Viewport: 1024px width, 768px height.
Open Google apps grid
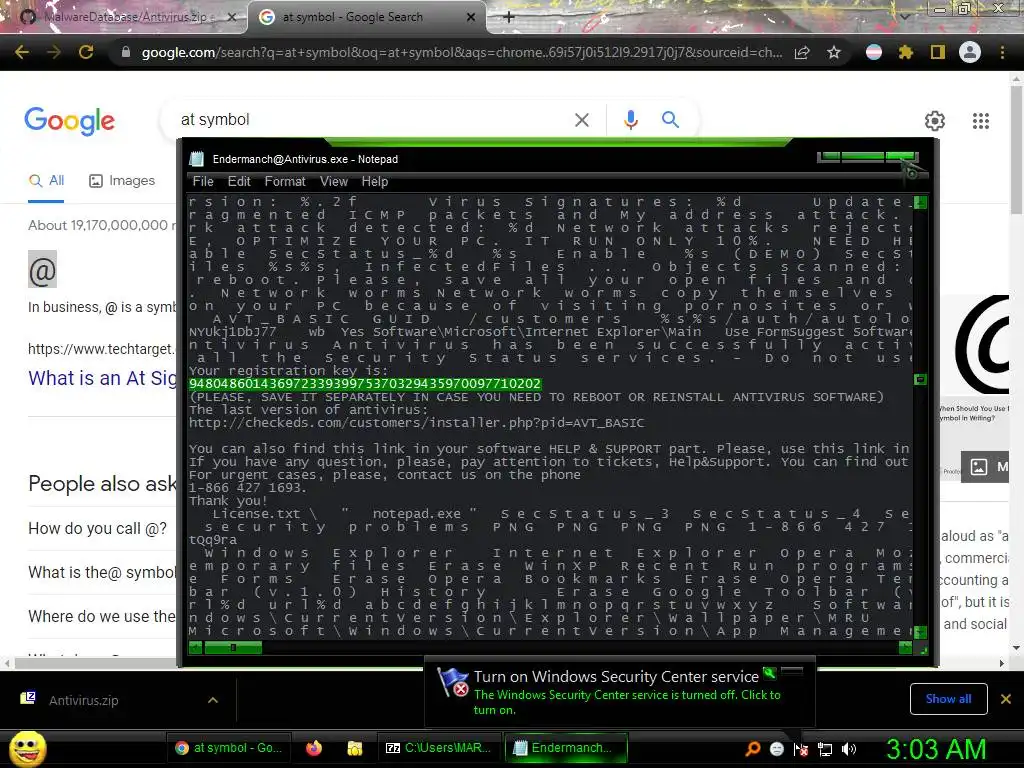(x=981, y=121)
